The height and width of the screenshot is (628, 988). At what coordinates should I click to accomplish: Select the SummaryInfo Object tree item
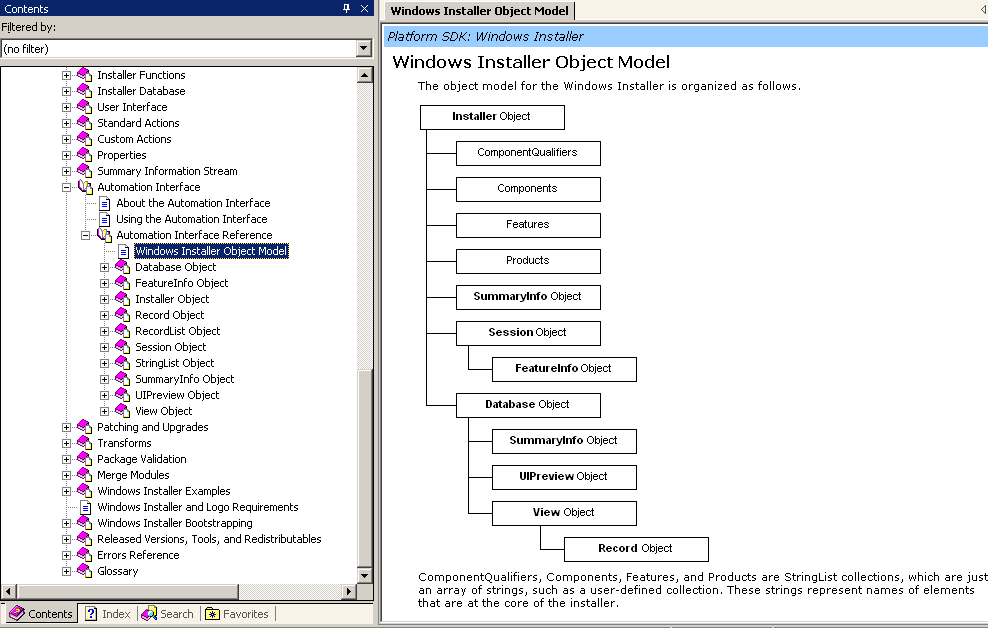[185, 379]
